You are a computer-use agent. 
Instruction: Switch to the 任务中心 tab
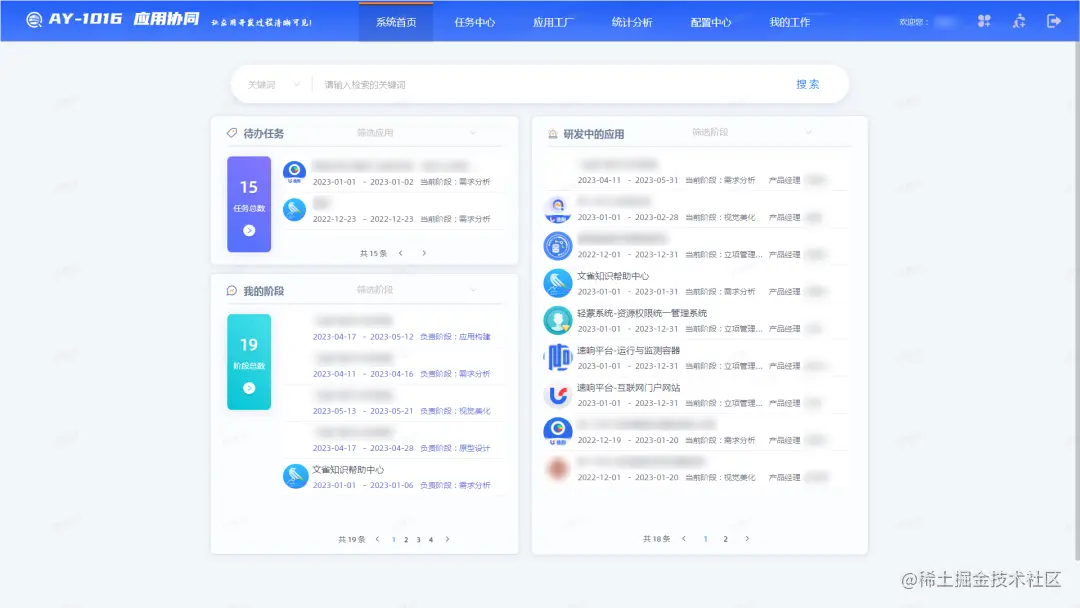click(475, 20)
